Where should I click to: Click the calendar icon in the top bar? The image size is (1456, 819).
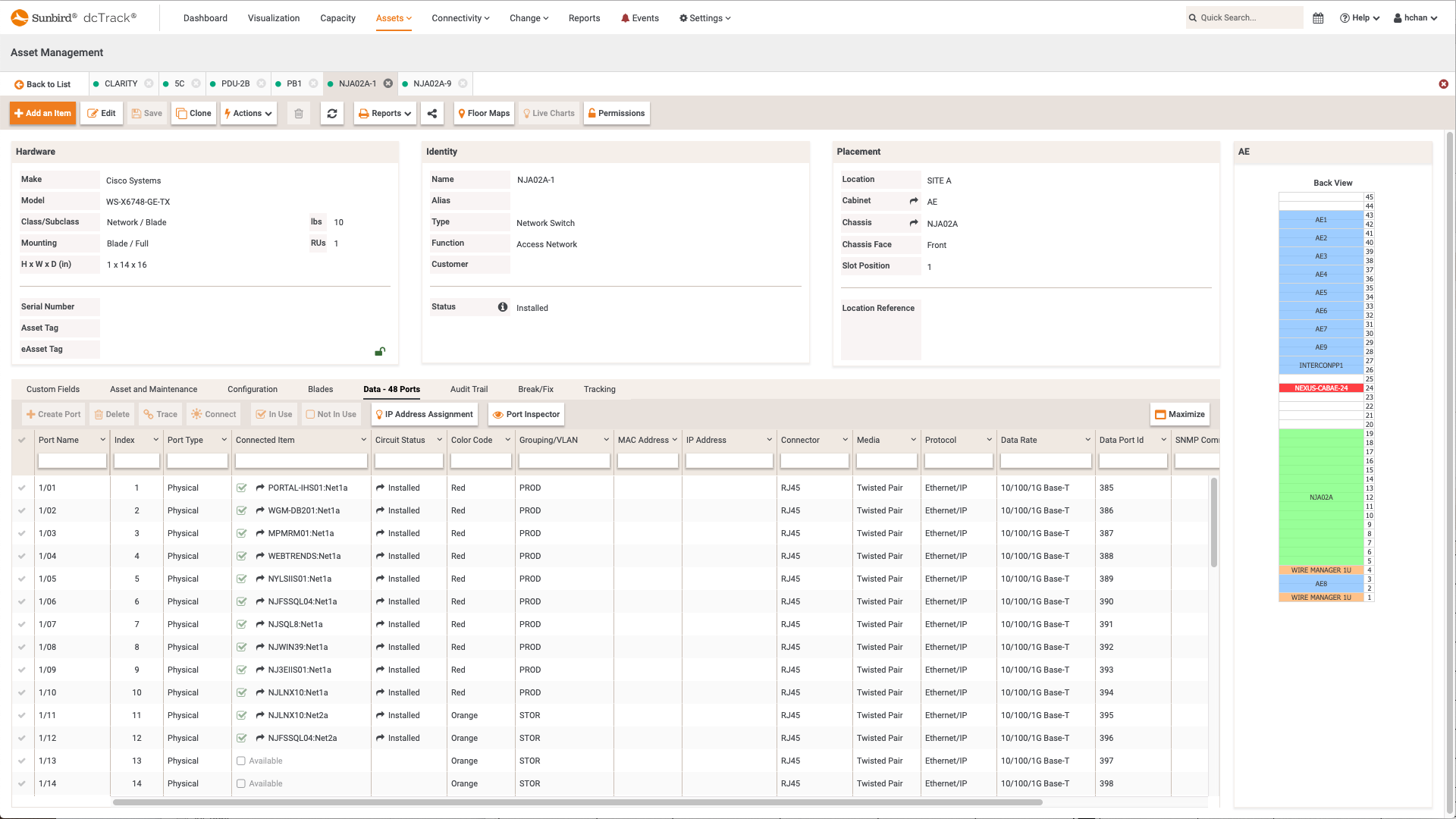[x=1318, y=17]
